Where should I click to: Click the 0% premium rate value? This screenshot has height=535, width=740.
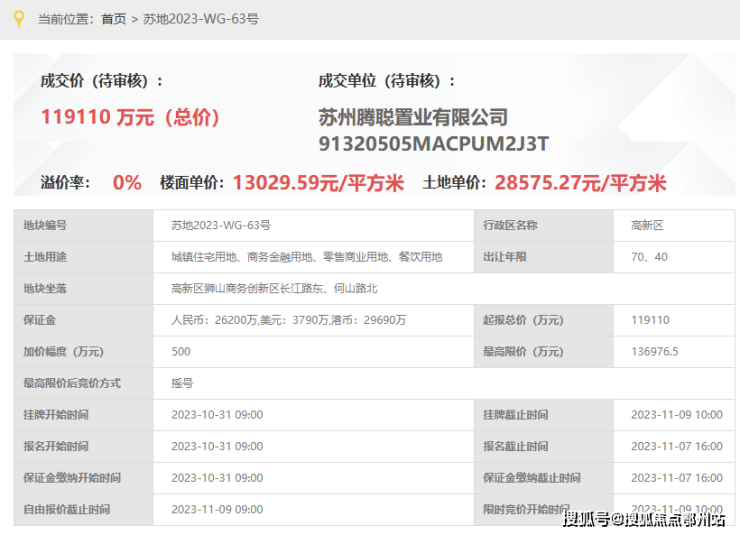pyautogui.click(x=127, y=183)
